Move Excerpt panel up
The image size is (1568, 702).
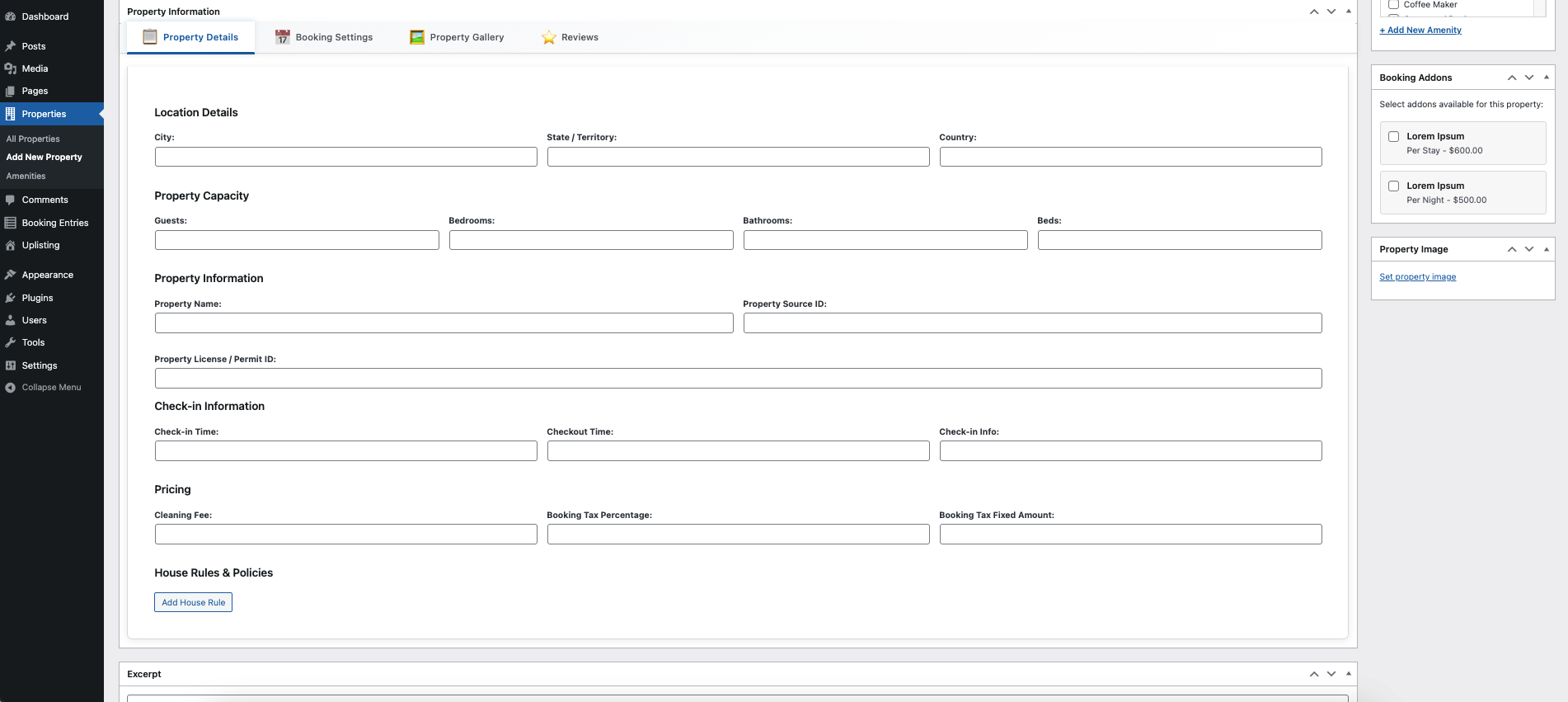(x=1314, y=674)
